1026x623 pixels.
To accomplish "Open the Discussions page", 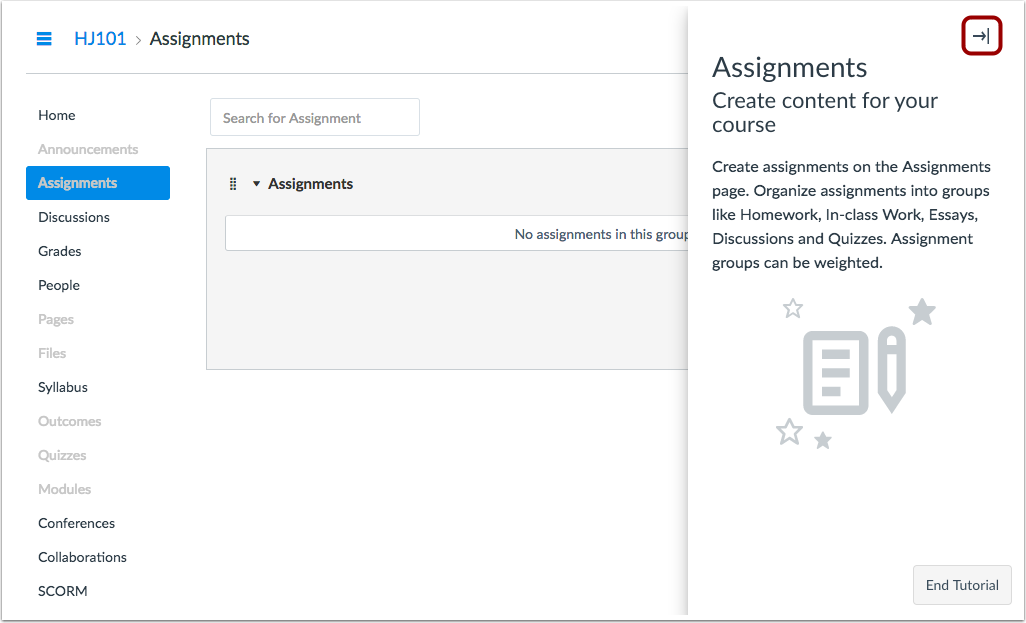I will point(74,217).
